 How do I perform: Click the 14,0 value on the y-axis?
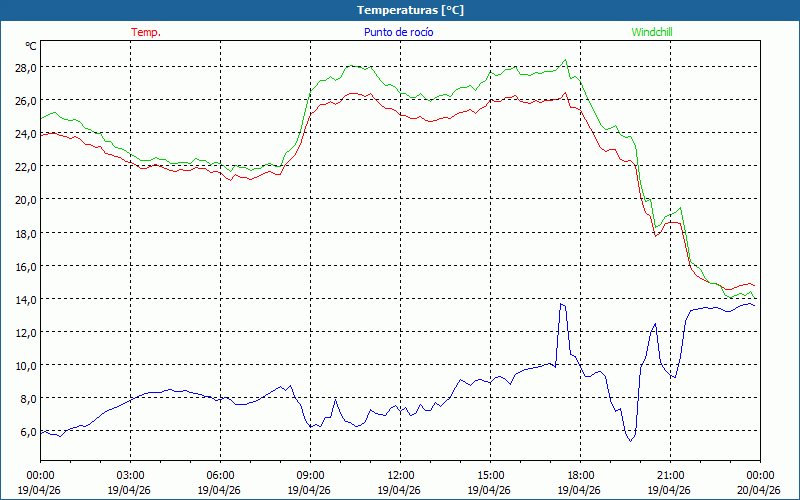(x=24, y=299)
